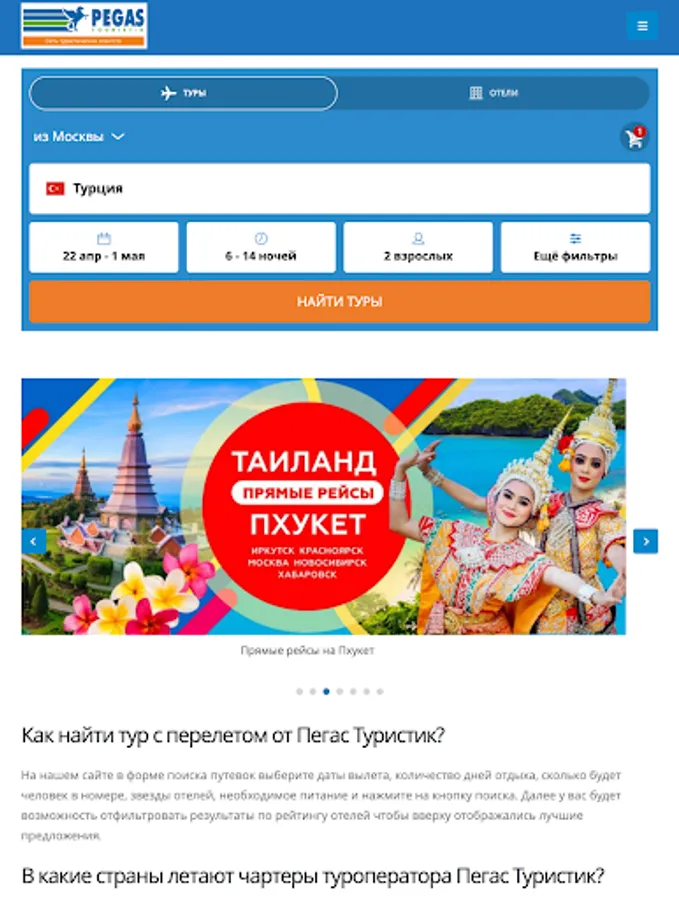679x900 pixels.
Task: Select the first carousel dot
Action: [299, 692]
